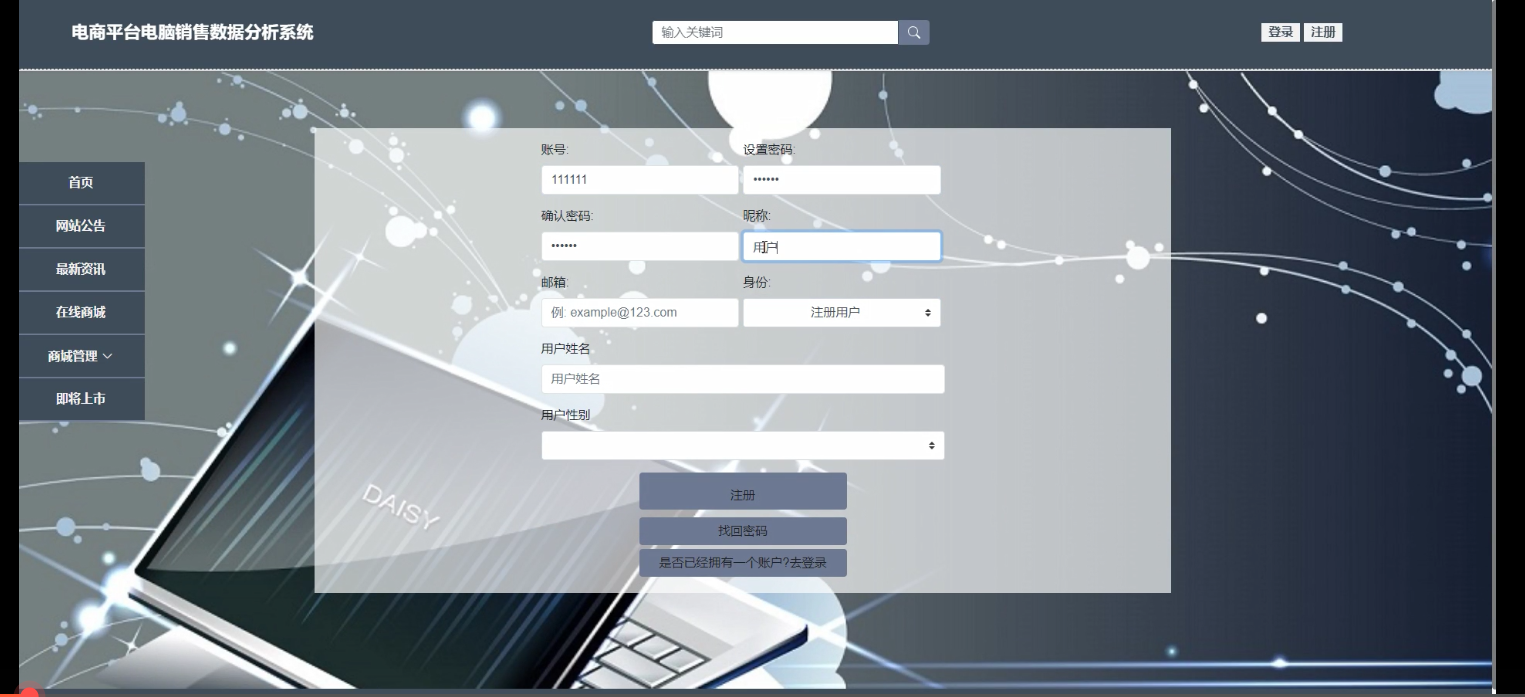Open 即将上市 sidebar item
Viewport: 1525px width, 697px height.
pyautogui.click(x=81, y=399)
